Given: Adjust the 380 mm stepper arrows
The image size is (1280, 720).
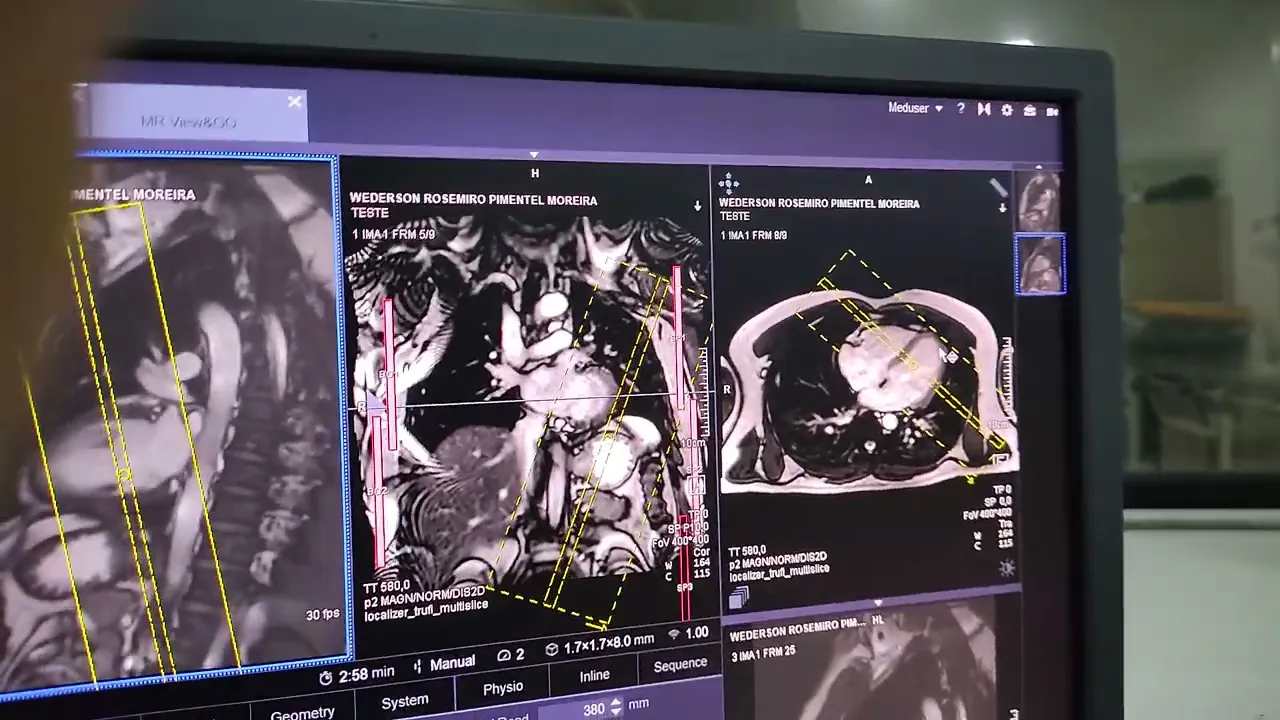Looking at the screenshot, I should (615, 706).
